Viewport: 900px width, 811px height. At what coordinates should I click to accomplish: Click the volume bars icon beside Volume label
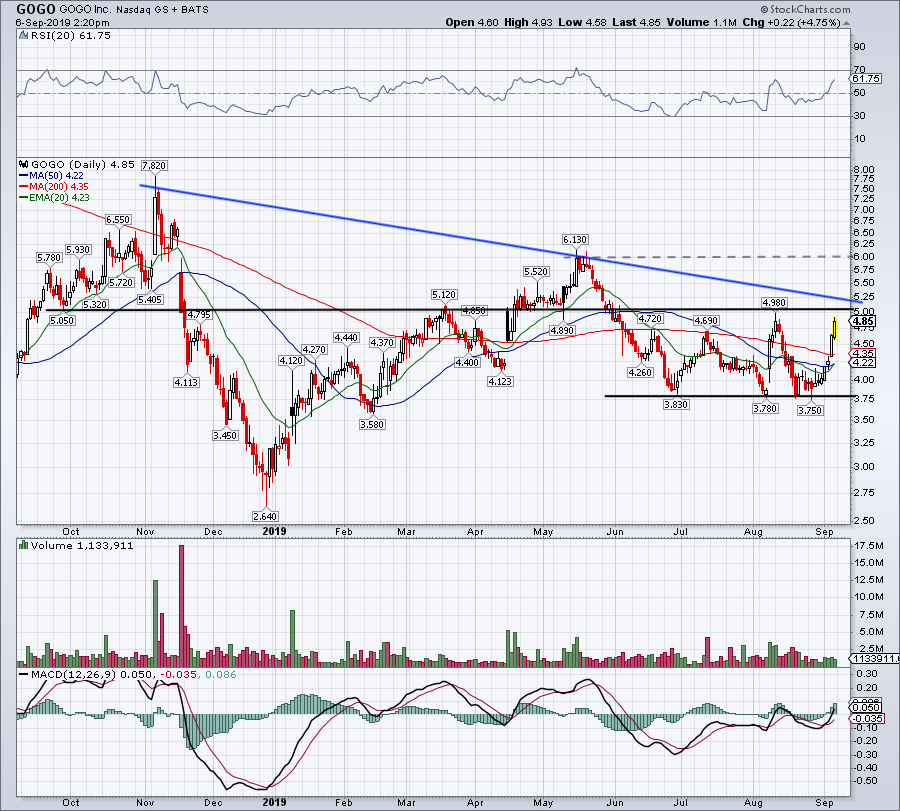point(24,545)
